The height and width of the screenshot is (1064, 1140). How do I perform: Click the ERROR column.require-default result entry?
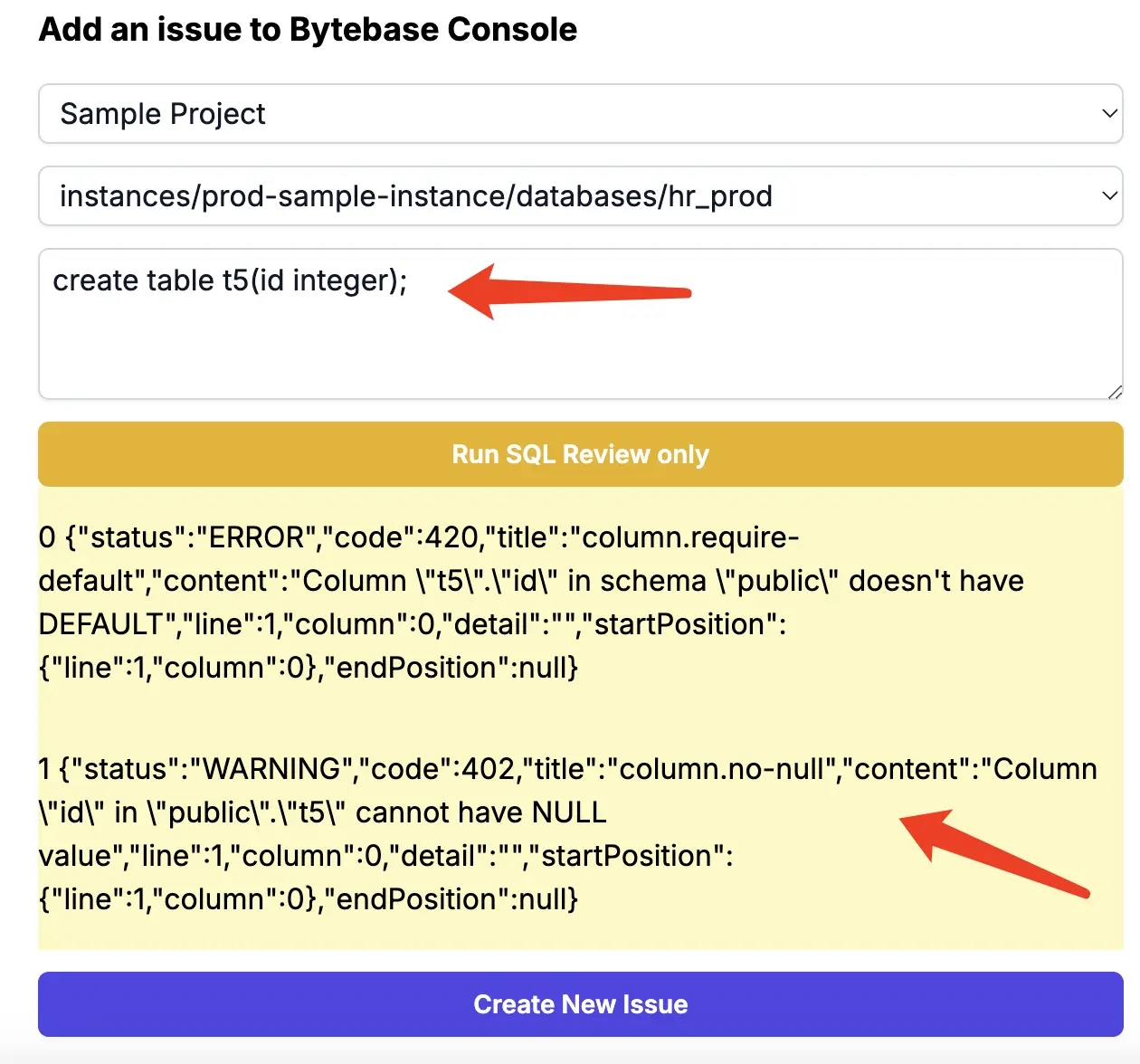point(531,603)
